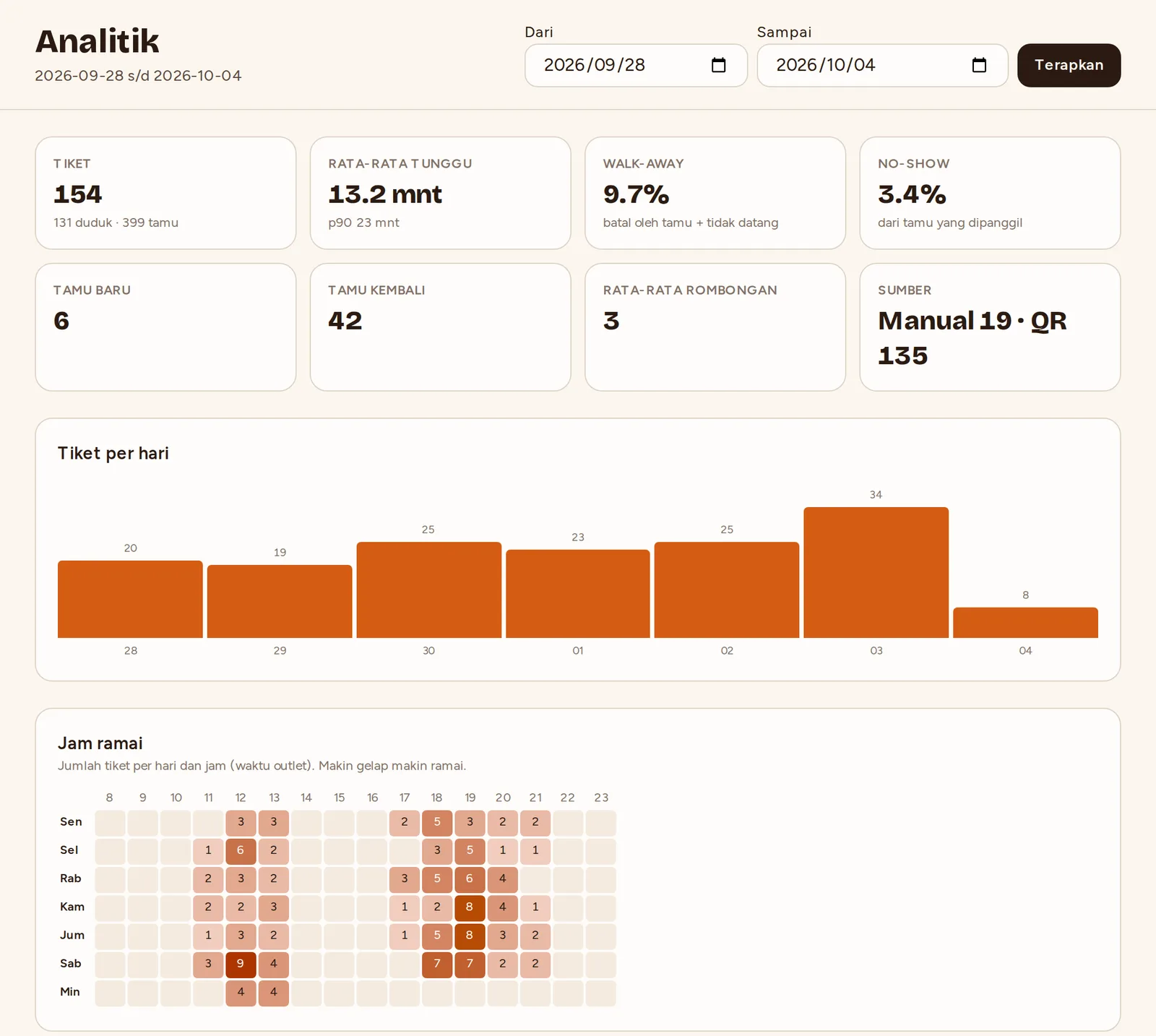Screen dimensions: 1156x1036
Task: Click the Sab row hour 12 heatmap cell showing 9
Action: (241, 964)
